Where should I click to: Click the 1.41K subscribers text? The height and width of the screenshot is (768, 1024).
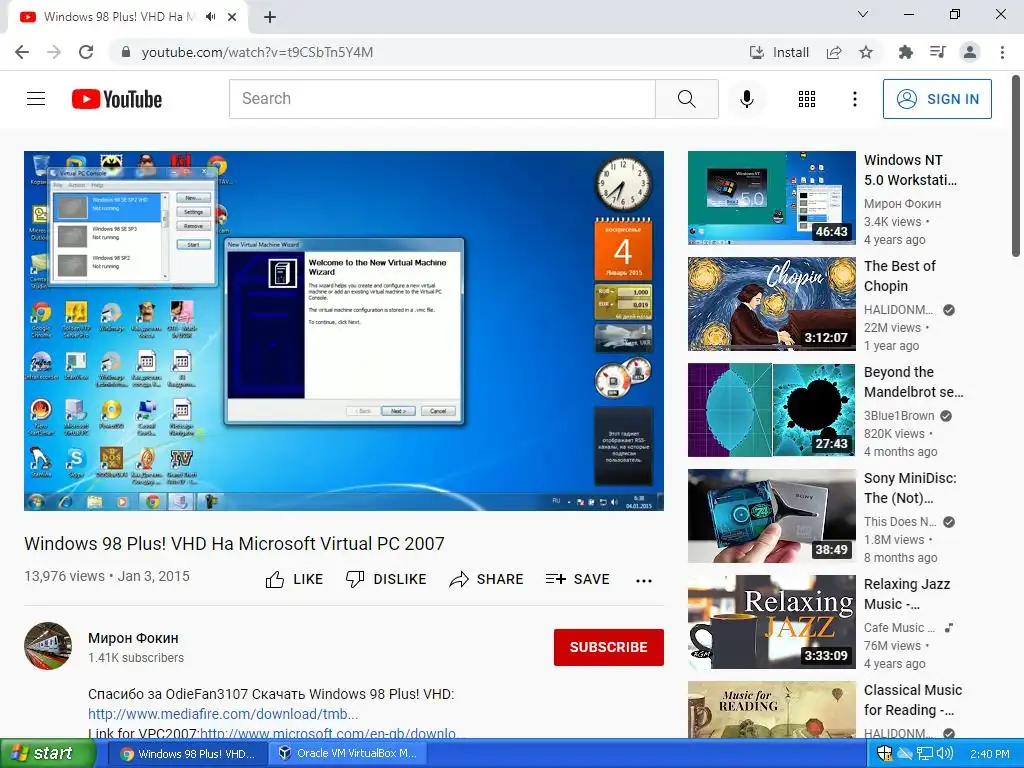tap(136, 658)
